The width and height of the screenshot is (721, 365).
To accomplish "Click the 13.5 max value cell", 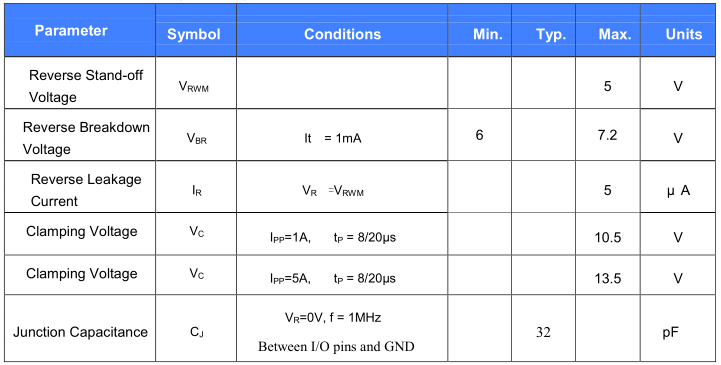I will (608, 275).
